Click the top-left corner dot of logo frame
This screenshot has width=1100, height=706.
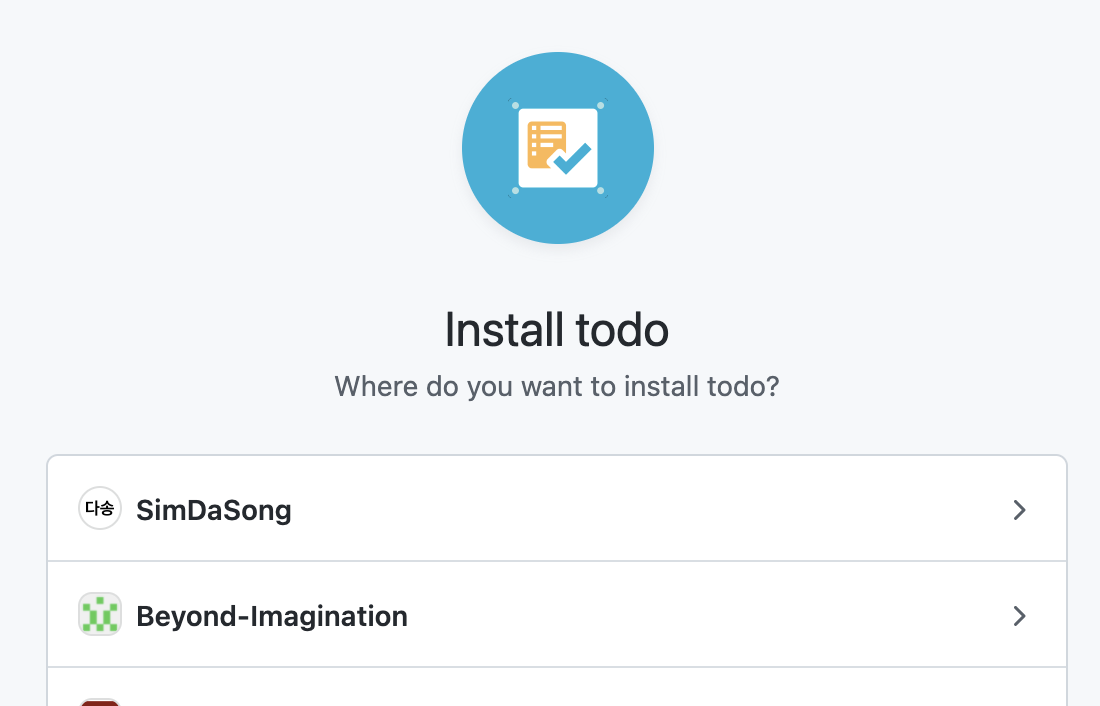[x=516, y=106]
